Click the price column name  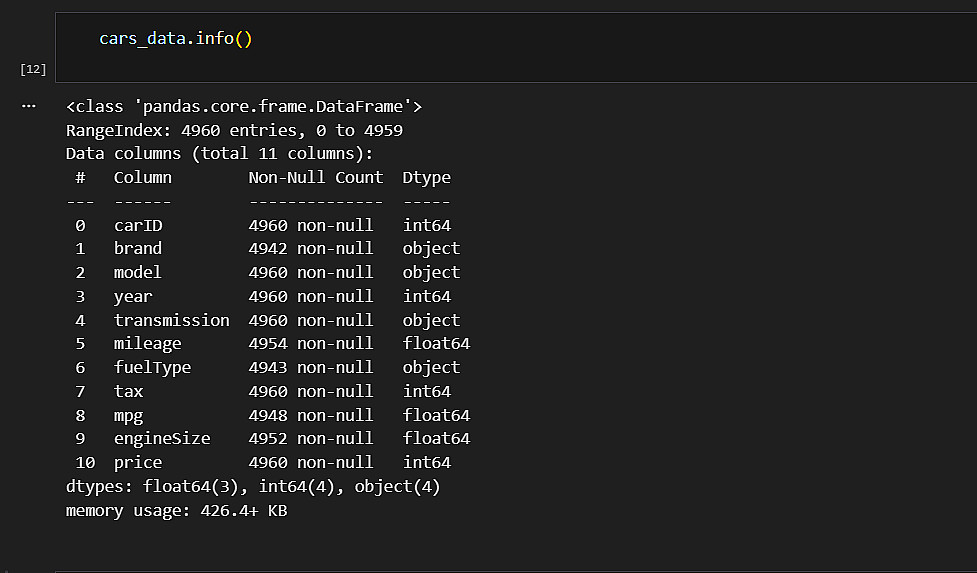138,463
